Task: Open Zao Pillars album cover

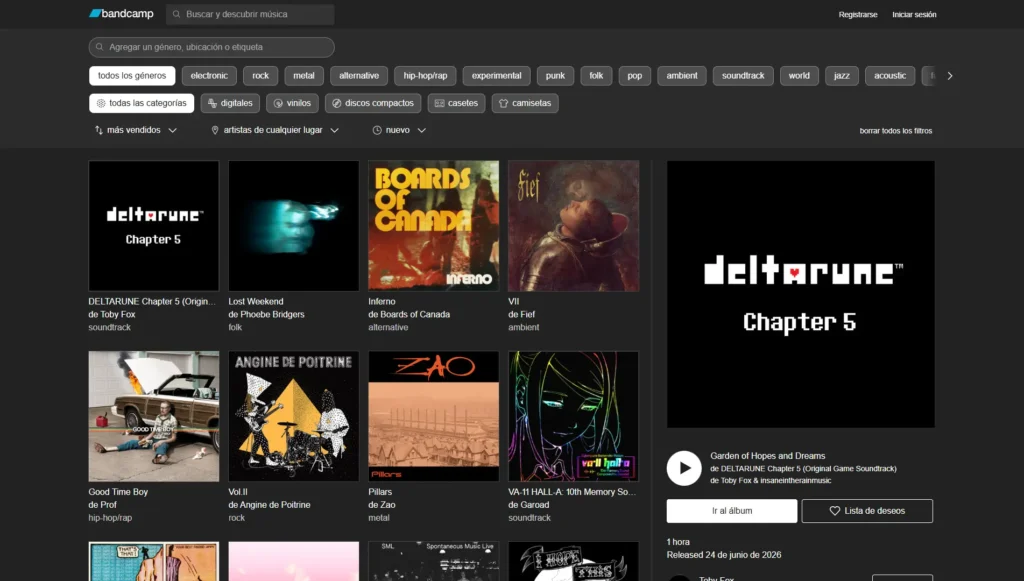Action: pos(434,416)
